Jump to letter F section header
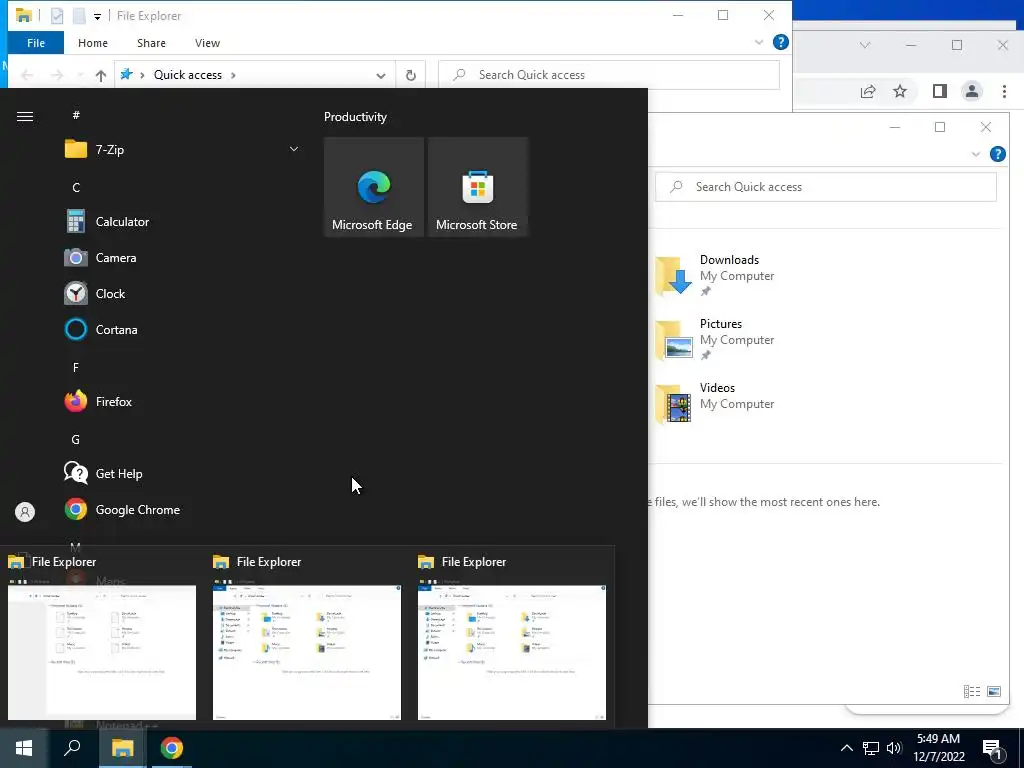This screenshot has height=768, width=1024. pyautogui.click(x=76, y=368)
